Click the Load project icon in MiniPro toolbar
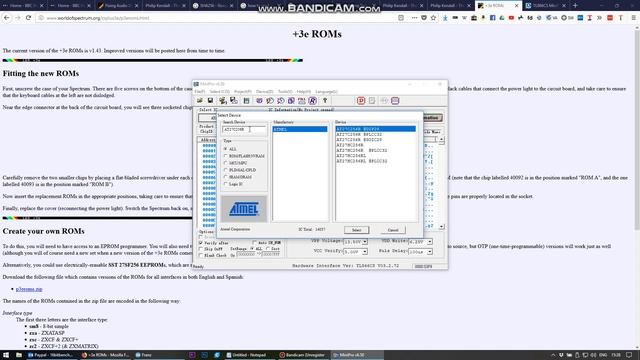Image resolution: width=640 pixels, height=360 pixels. point(222,100)
